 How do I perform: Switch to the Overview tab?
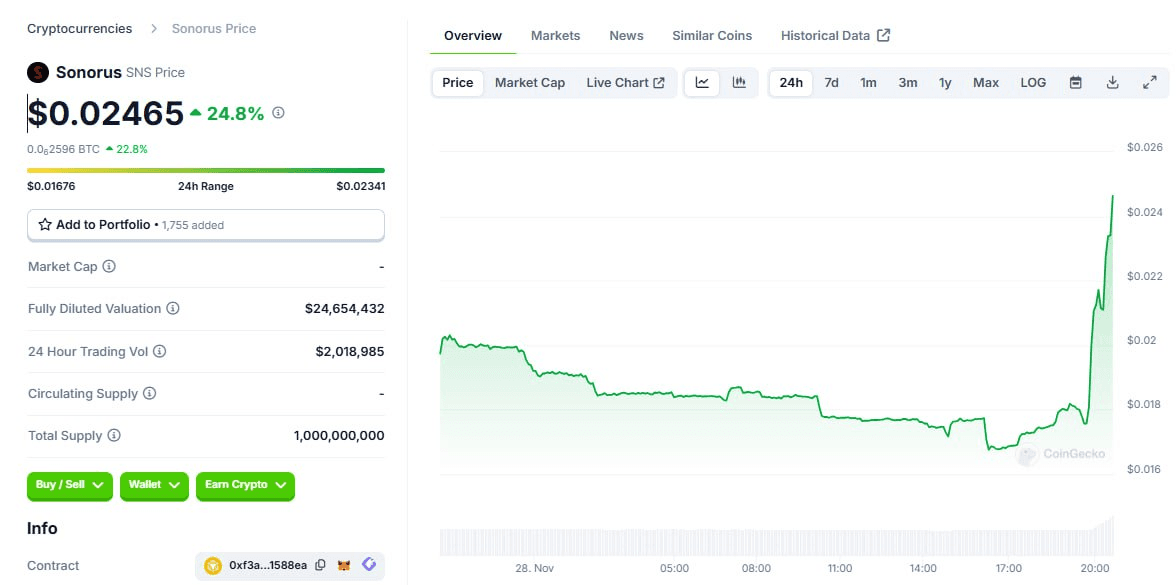[x=472, y=35]
